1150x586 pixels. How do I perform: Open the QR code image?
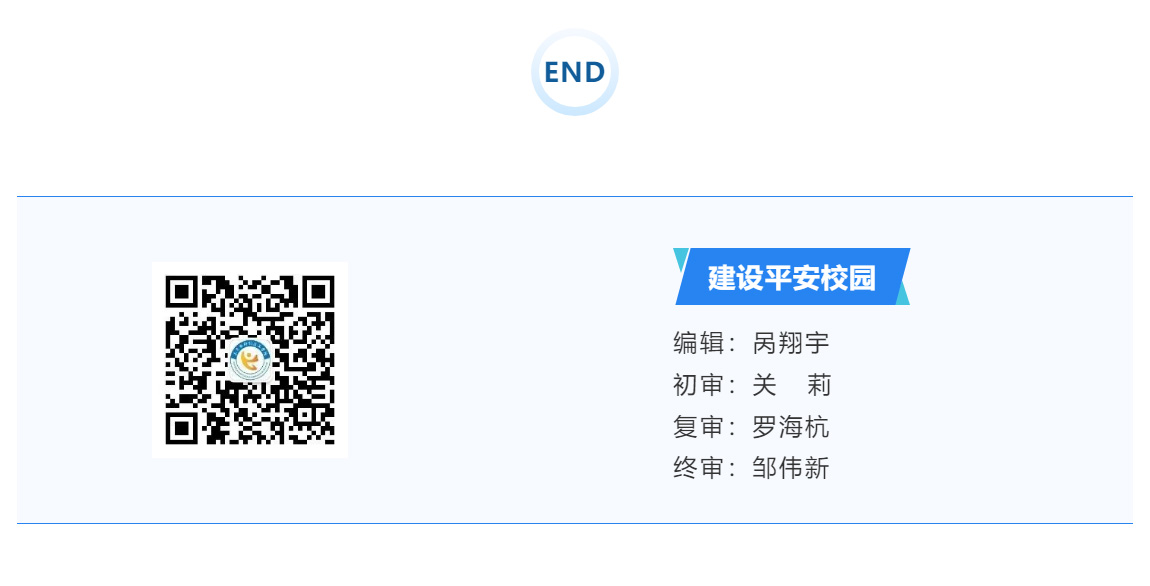250,360
